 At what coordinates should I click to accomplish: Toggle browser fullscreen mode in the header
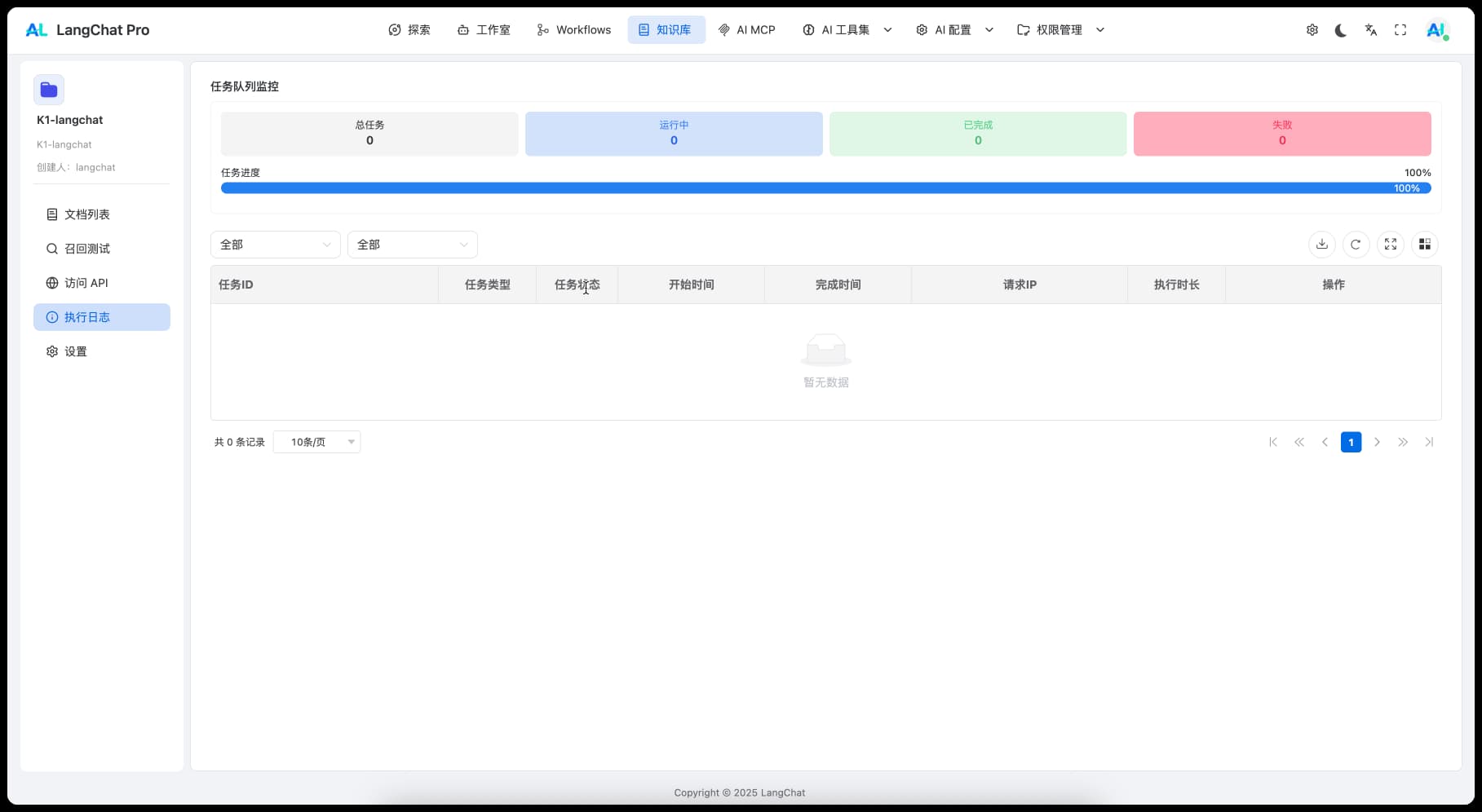(x=1400, y=30)
